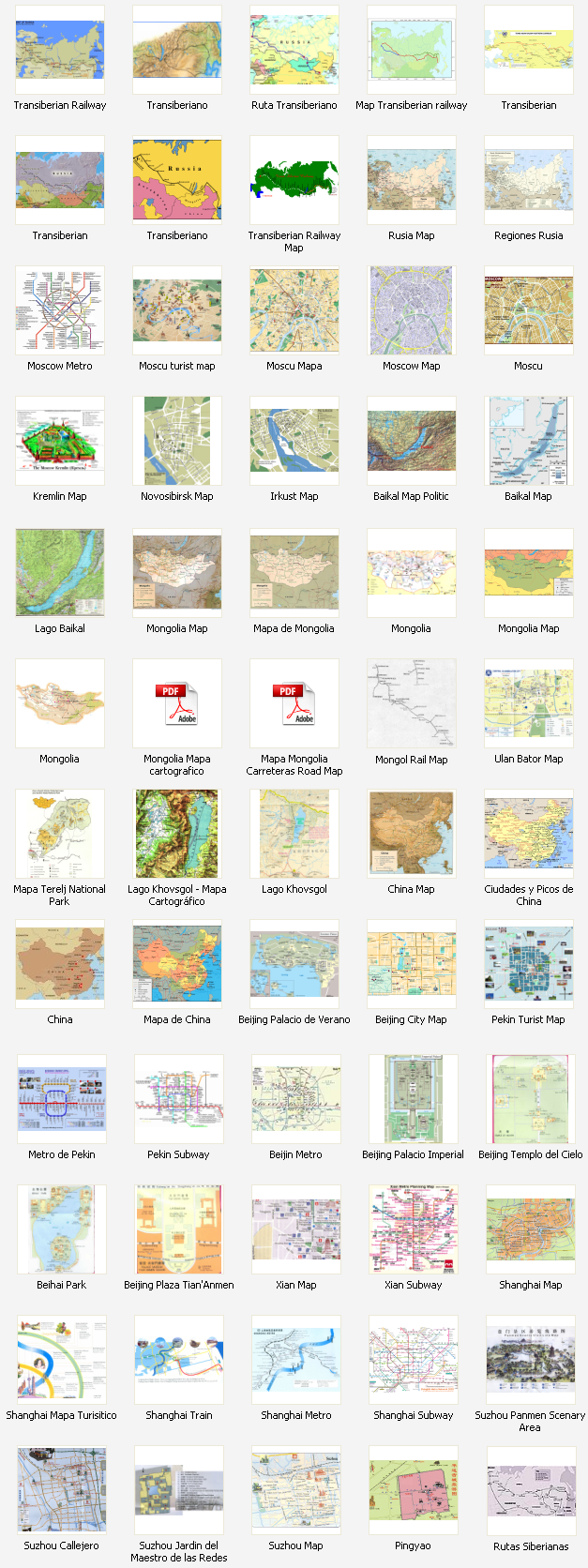Choose the Beijing Palacio Imperial thumbnail
The height and width of the screenshot is (1568, 588).
pos(414,1099)
